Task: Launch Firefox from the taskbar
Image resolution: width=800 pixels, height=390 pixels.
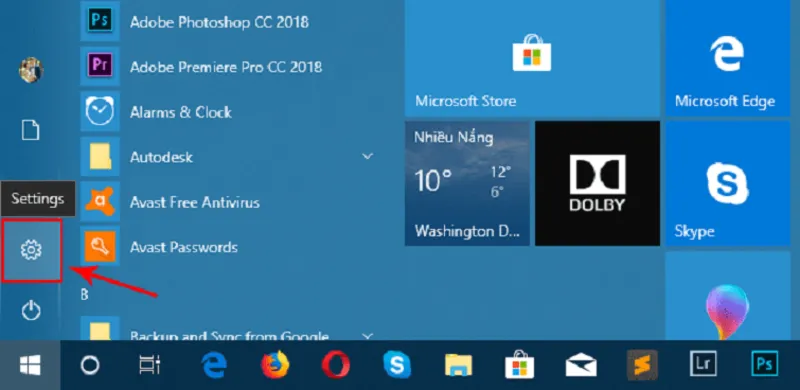Action: pyautogui.click(x=275, y=365)
